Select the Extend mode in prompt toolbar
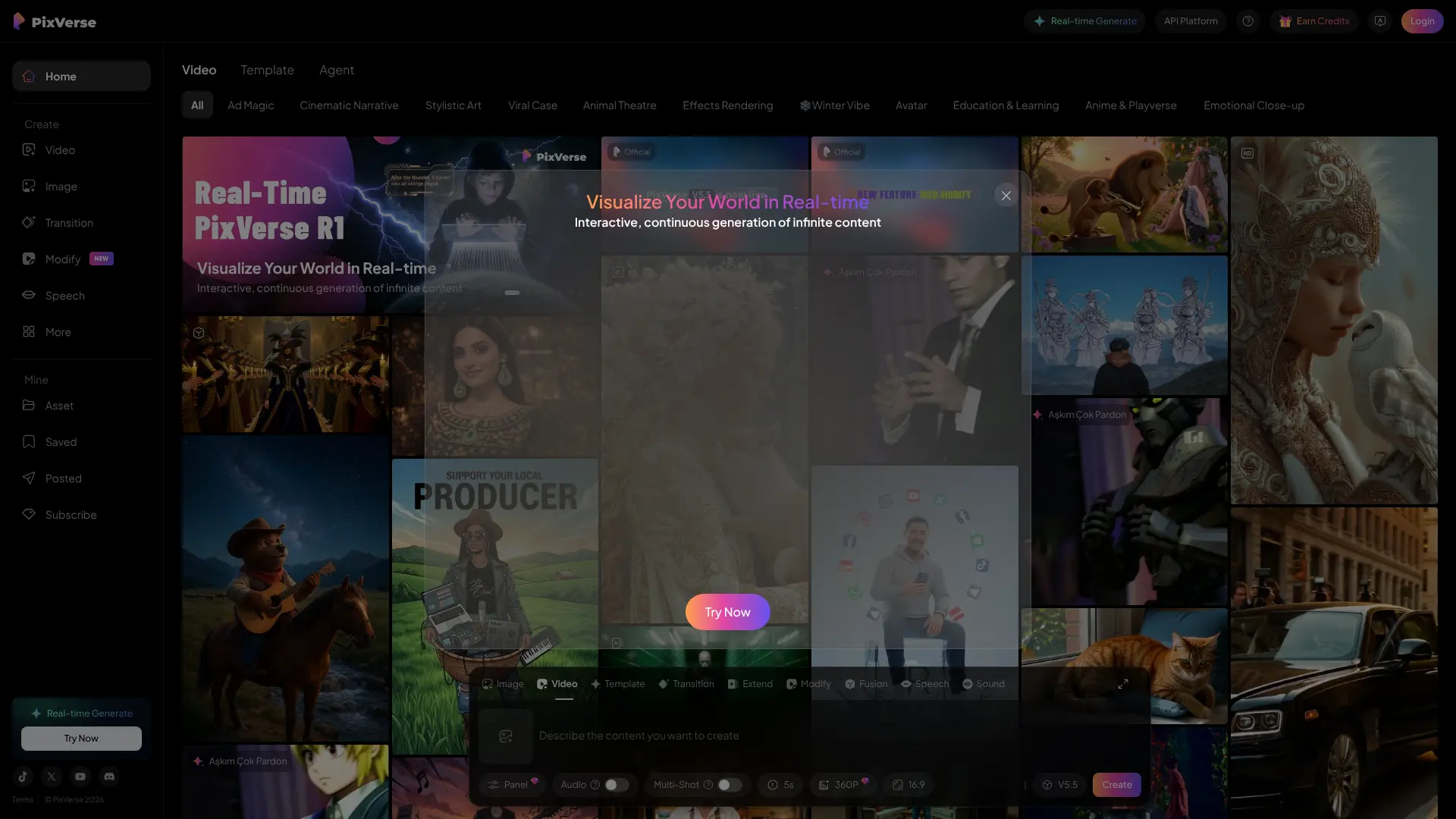1456x819 pixels. pos(750,684)
